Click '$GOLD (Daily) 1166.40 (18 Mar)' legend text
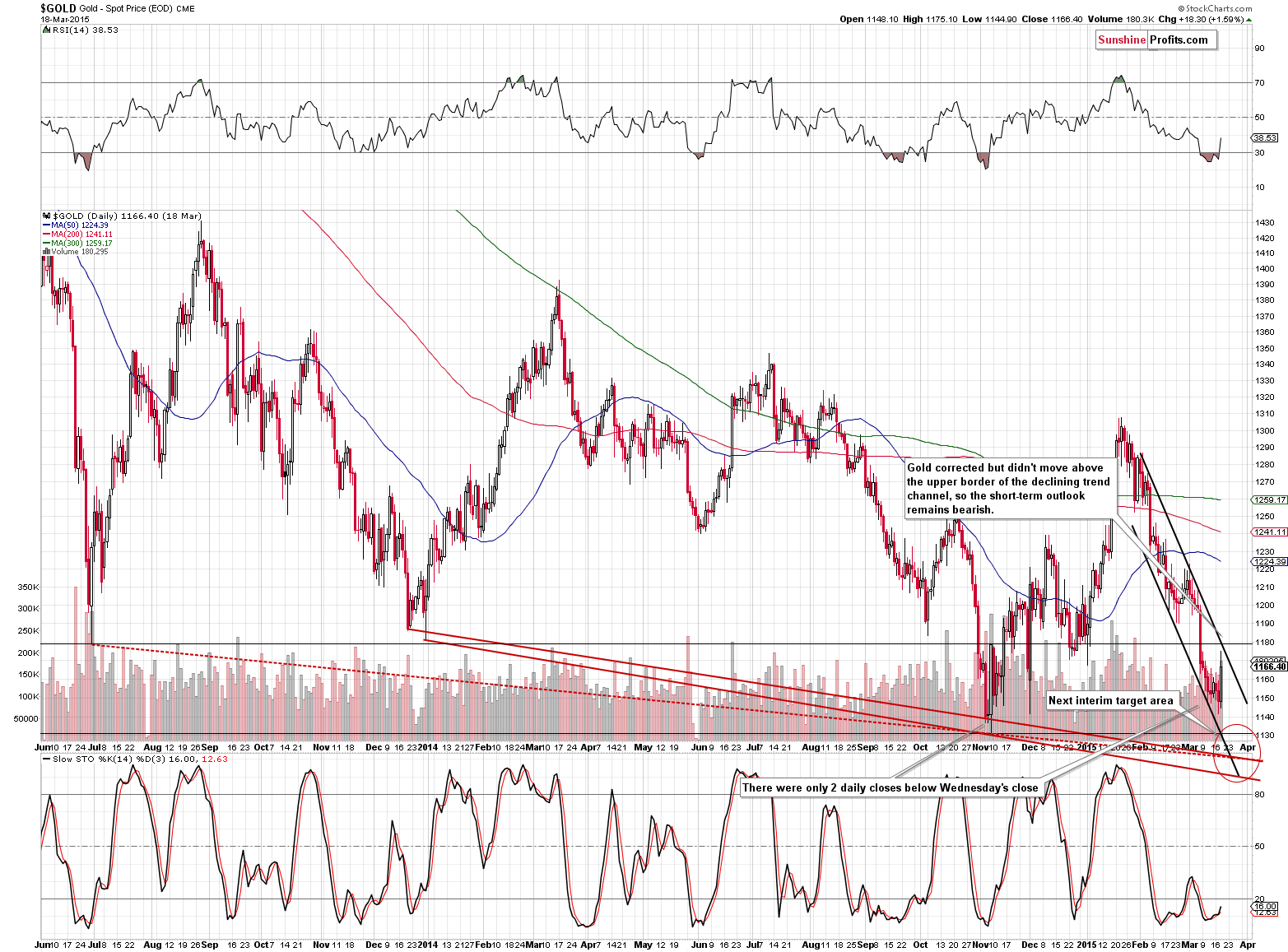This screenshot has height=952, width=1288. [126, 216]
